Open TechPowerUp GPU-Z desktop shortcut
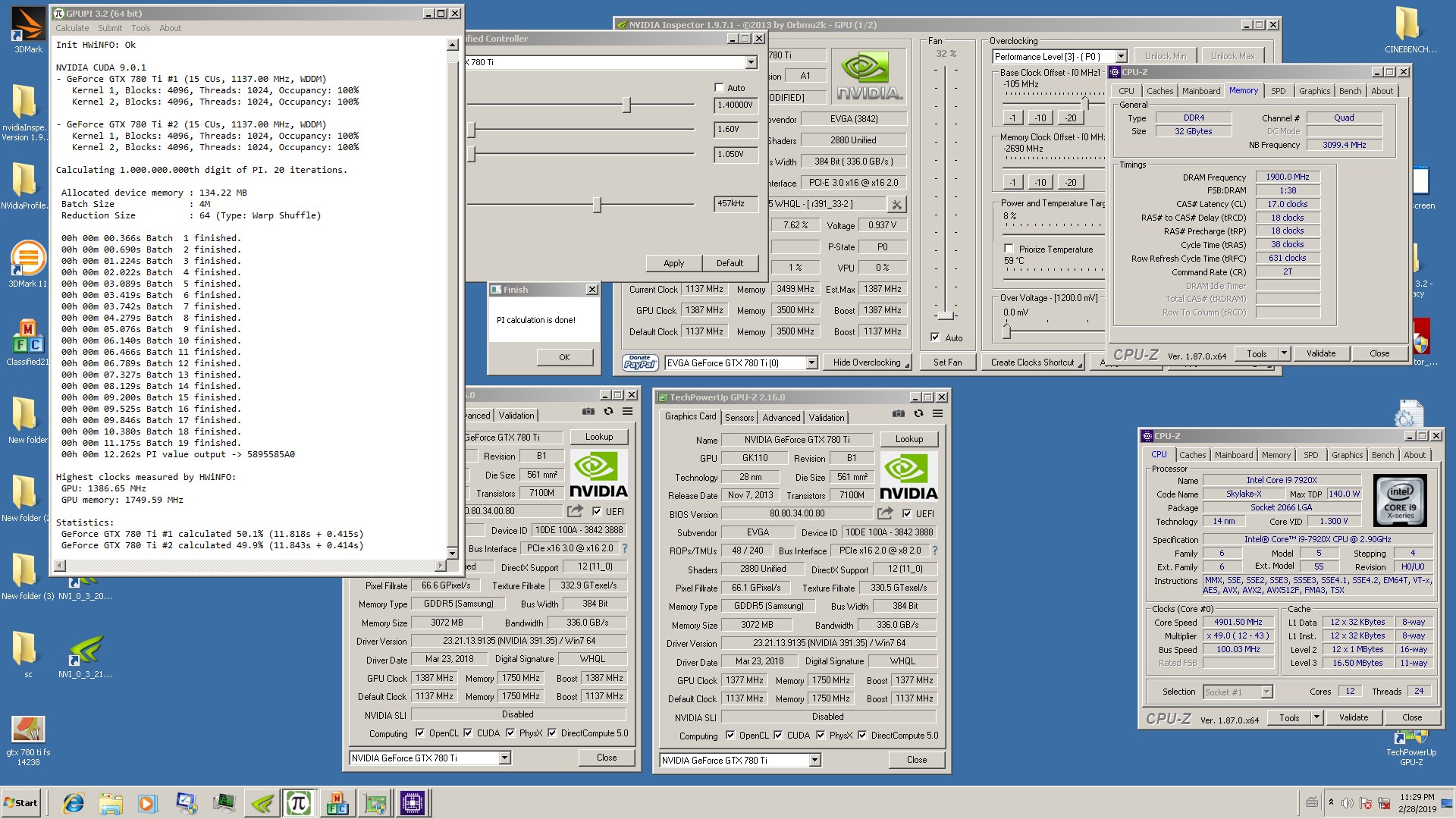The width and height of the screenshot is (1456, 819). pyautogui.click(x=1410, y=747)
